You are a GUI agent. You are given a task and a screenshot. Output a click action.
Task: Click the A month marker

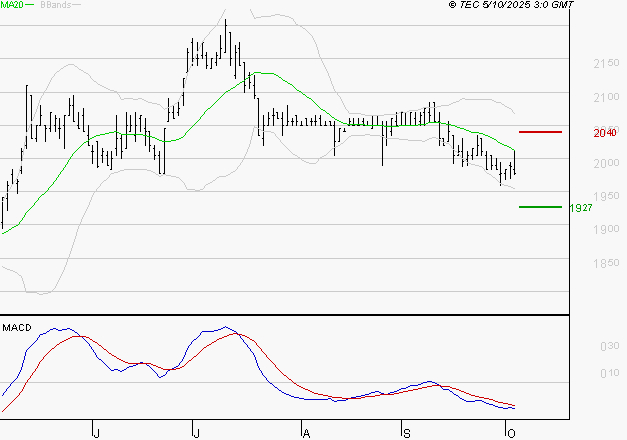tap(306, 433)
